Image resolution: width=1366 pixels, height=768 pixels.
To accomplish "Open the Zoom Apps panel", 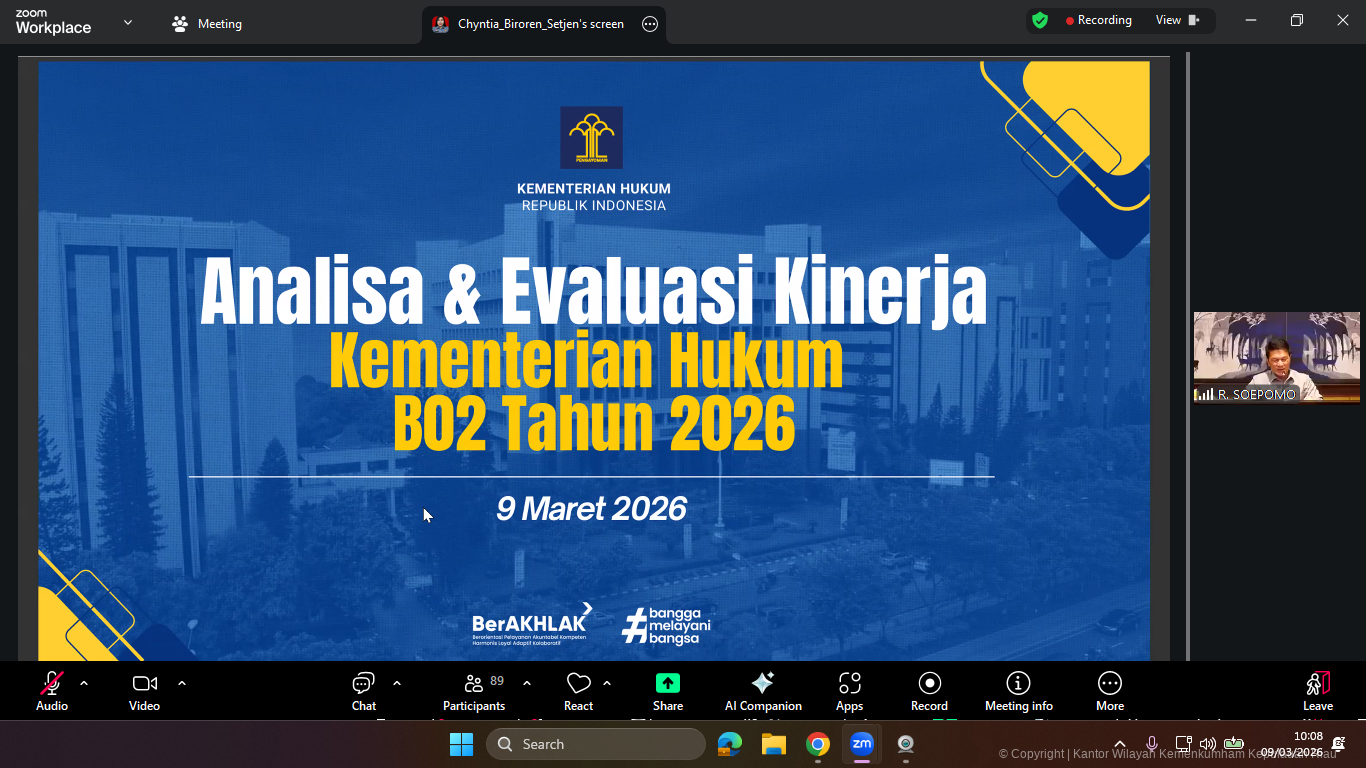I will (x=849, y=691).
